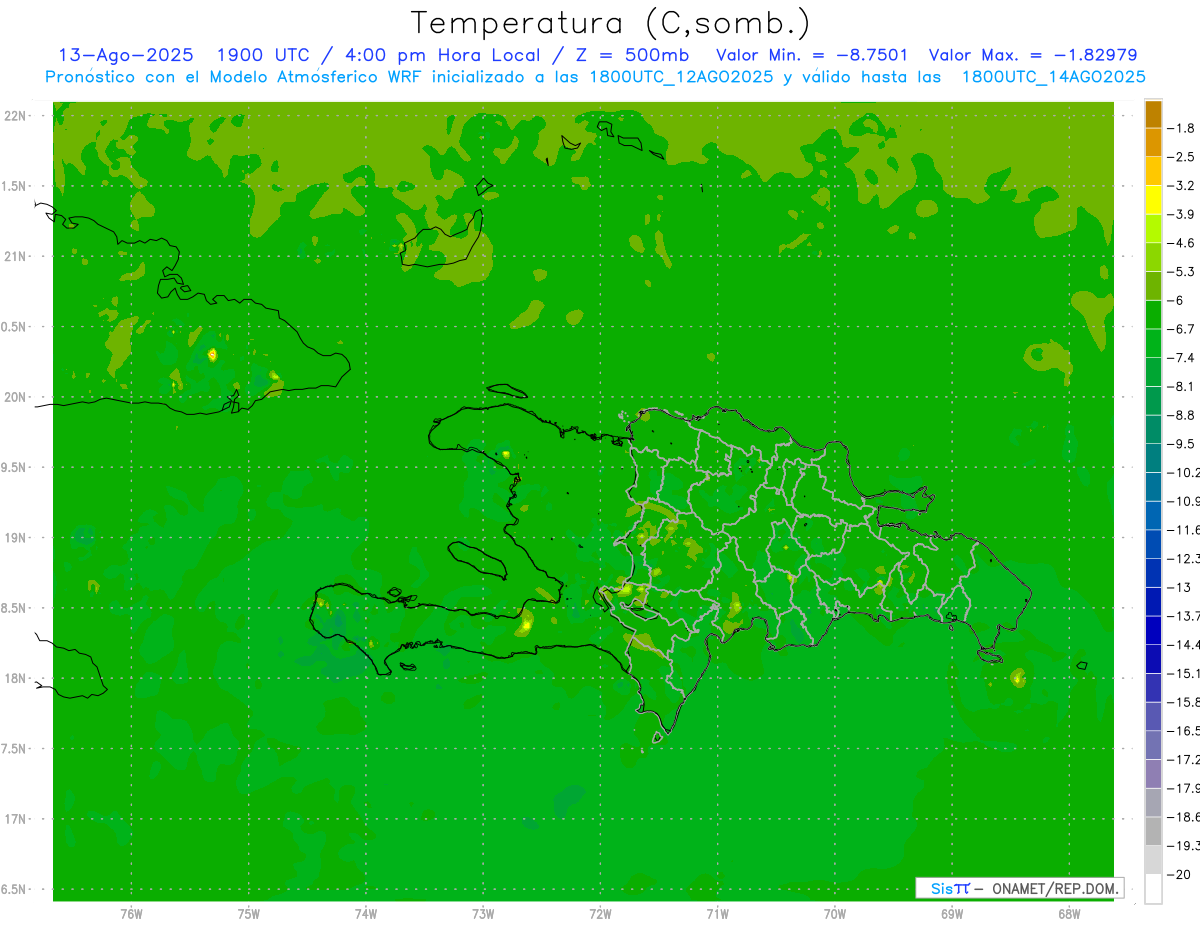
Task: Click valid-until time '1800UTC_14AGO2025'
Action: click(x=1054, y=77)
